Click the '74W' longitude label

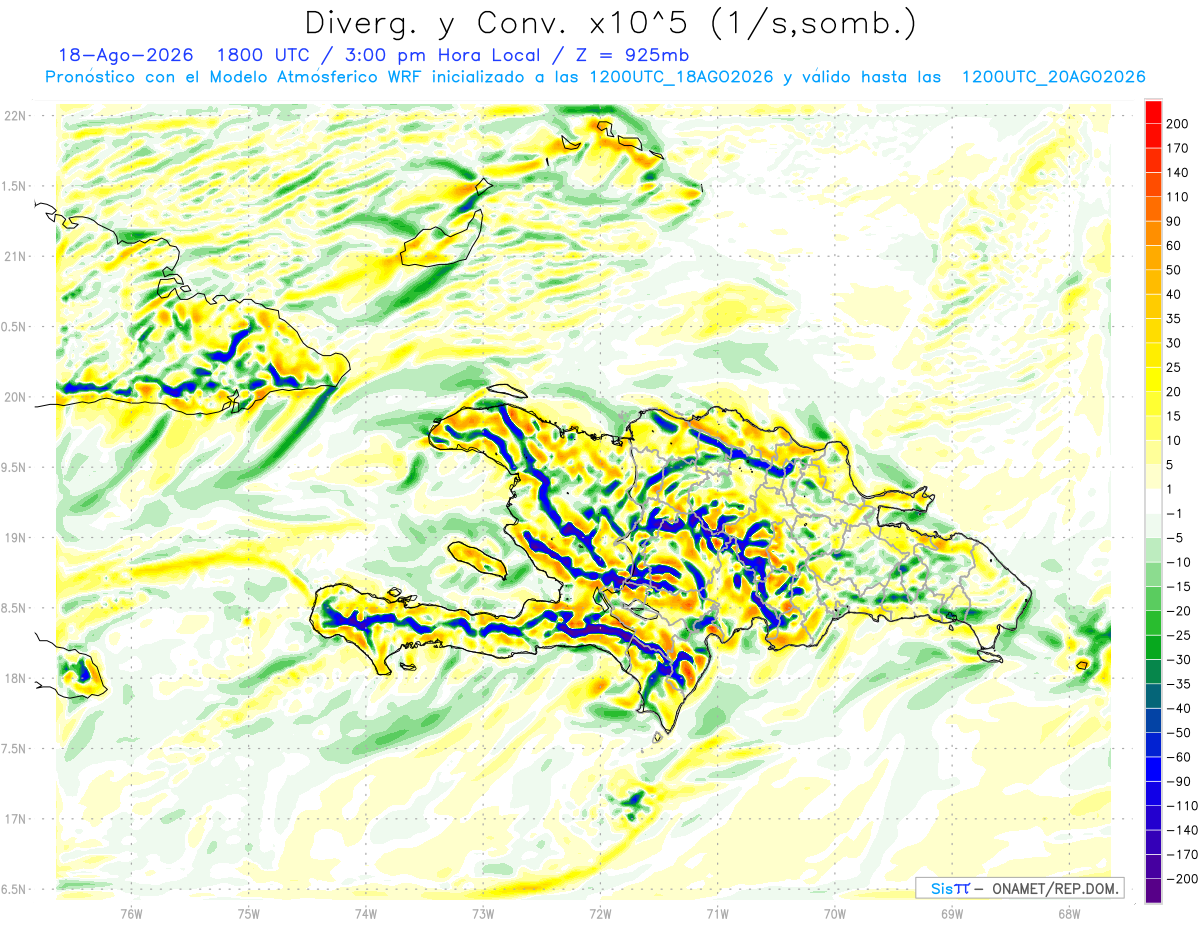click(x=366, y=913)
